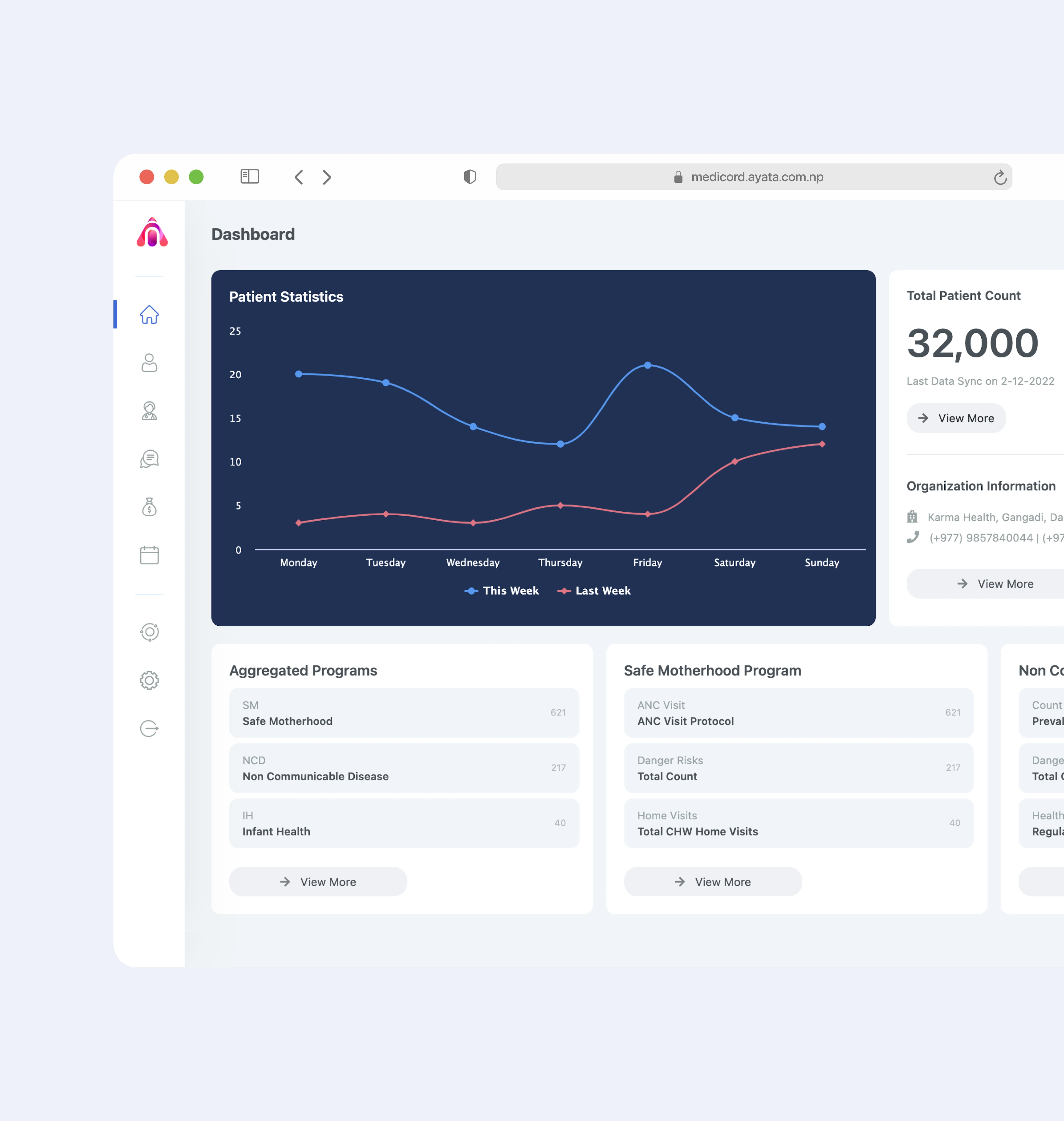This screenshot has width=1064, height=1121.
Task: Go back with the browser back arrow
Action: [299, 177]
